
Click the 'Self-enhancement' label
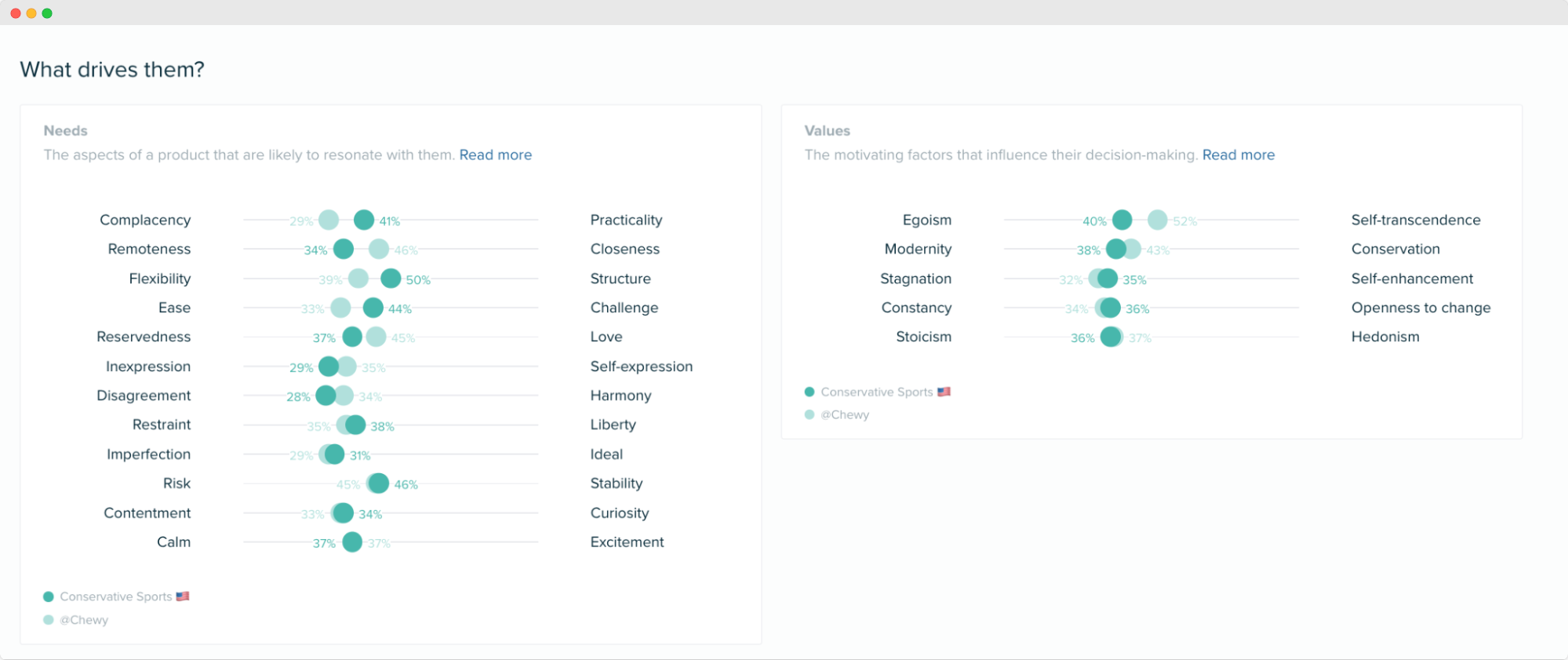point(1412,279)
